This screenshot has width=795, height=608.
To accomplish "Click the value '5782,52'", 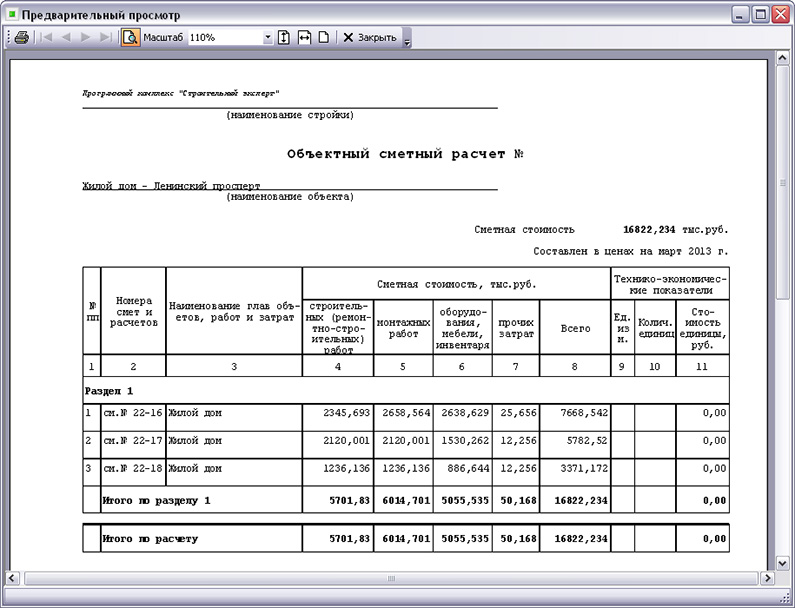I will (x=587, y=441).
